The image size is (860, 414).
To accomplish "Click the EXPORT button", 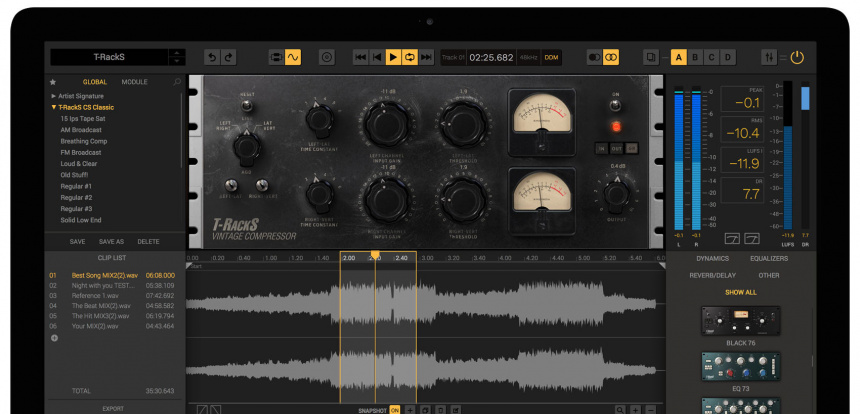I will [x=113, y=409].
